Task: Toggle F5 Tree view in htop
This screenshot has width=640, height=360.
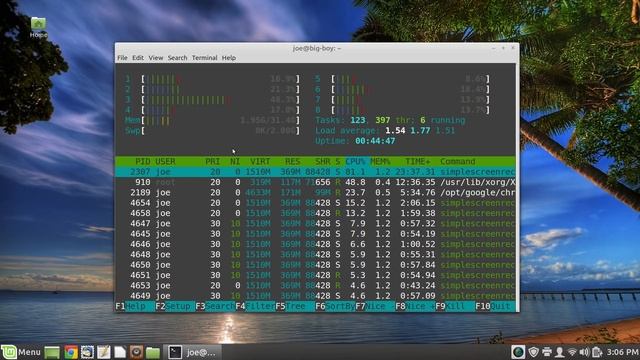Action: (x=295, y=306)
